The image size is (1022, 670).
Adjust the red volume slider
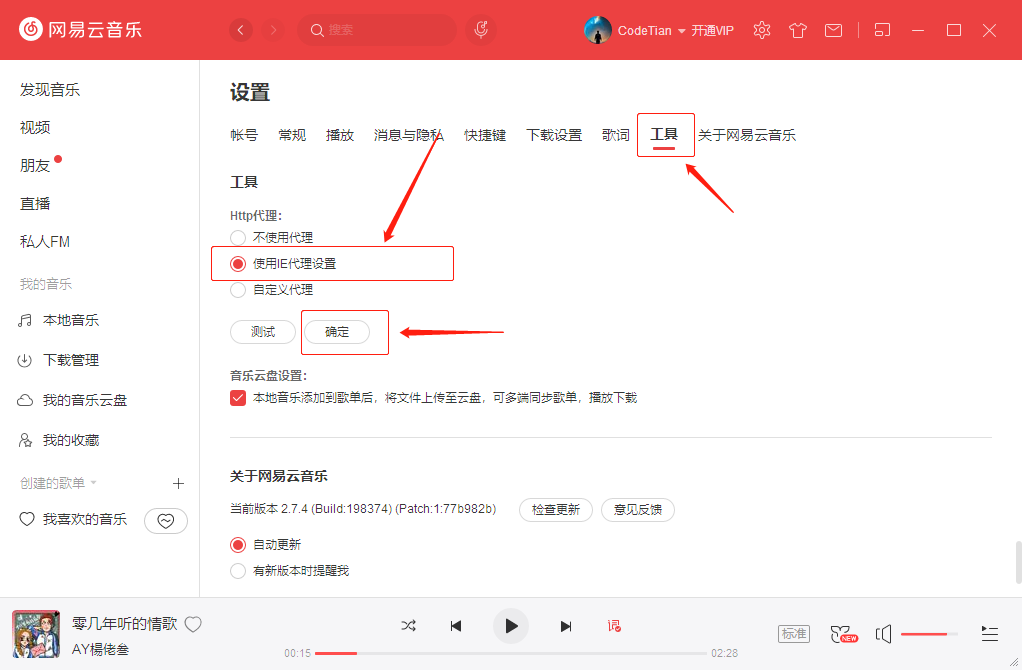pos(929,634)
